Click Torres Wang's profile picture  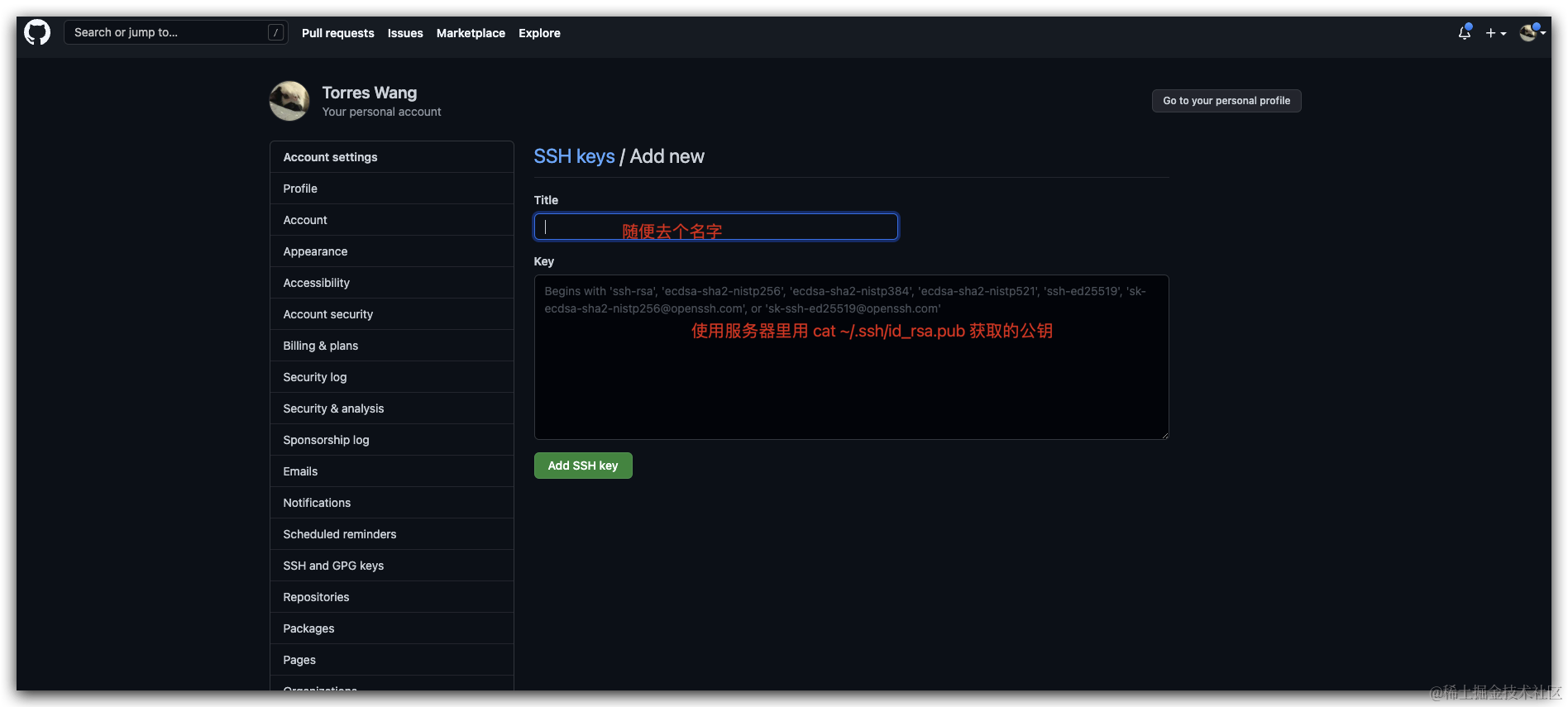tap(289, 101)
